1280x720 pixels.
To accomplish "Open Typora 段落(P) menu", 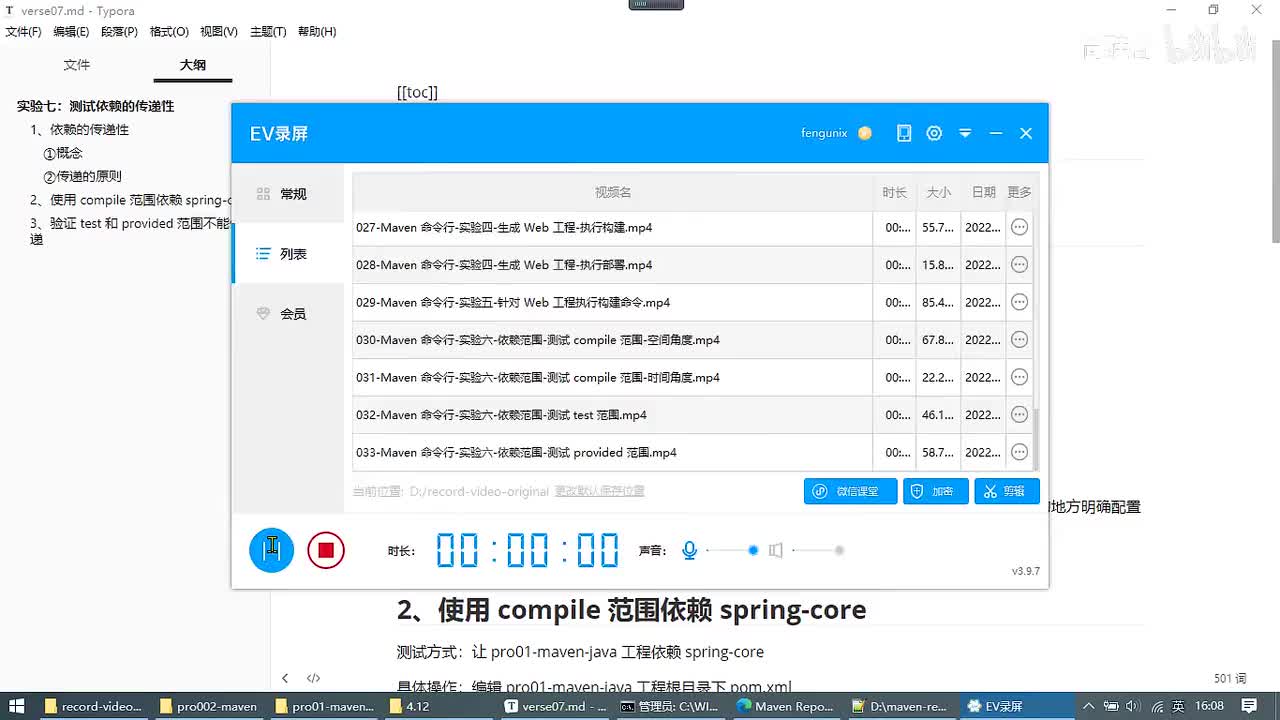I will point(119,32).
